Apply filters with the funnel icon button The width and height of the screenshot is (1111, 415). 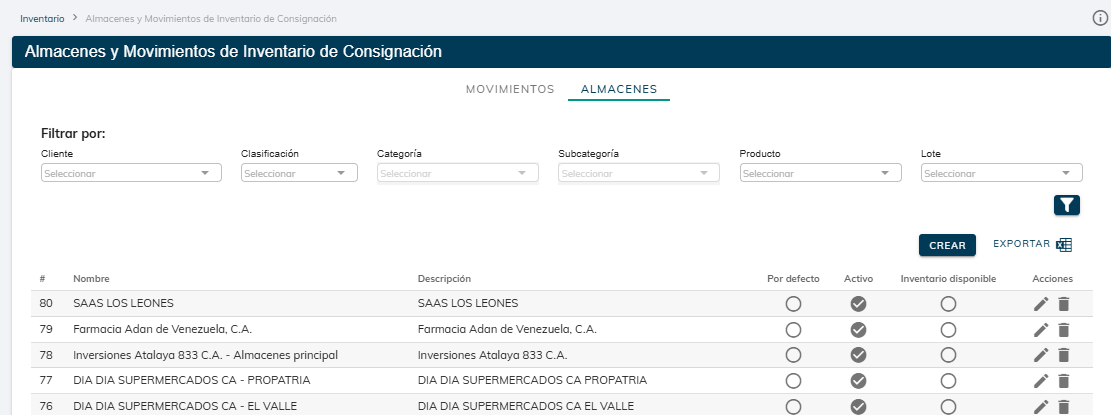click(x=1067, y=205)
